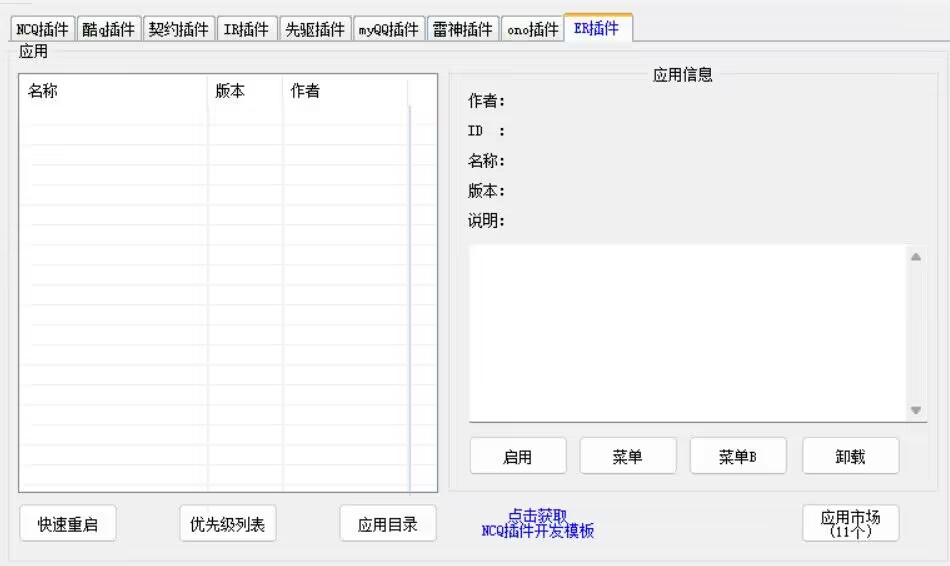Click the 快速重启 button
Viewport: 950px width, 566px height.
tap(68, 524)
